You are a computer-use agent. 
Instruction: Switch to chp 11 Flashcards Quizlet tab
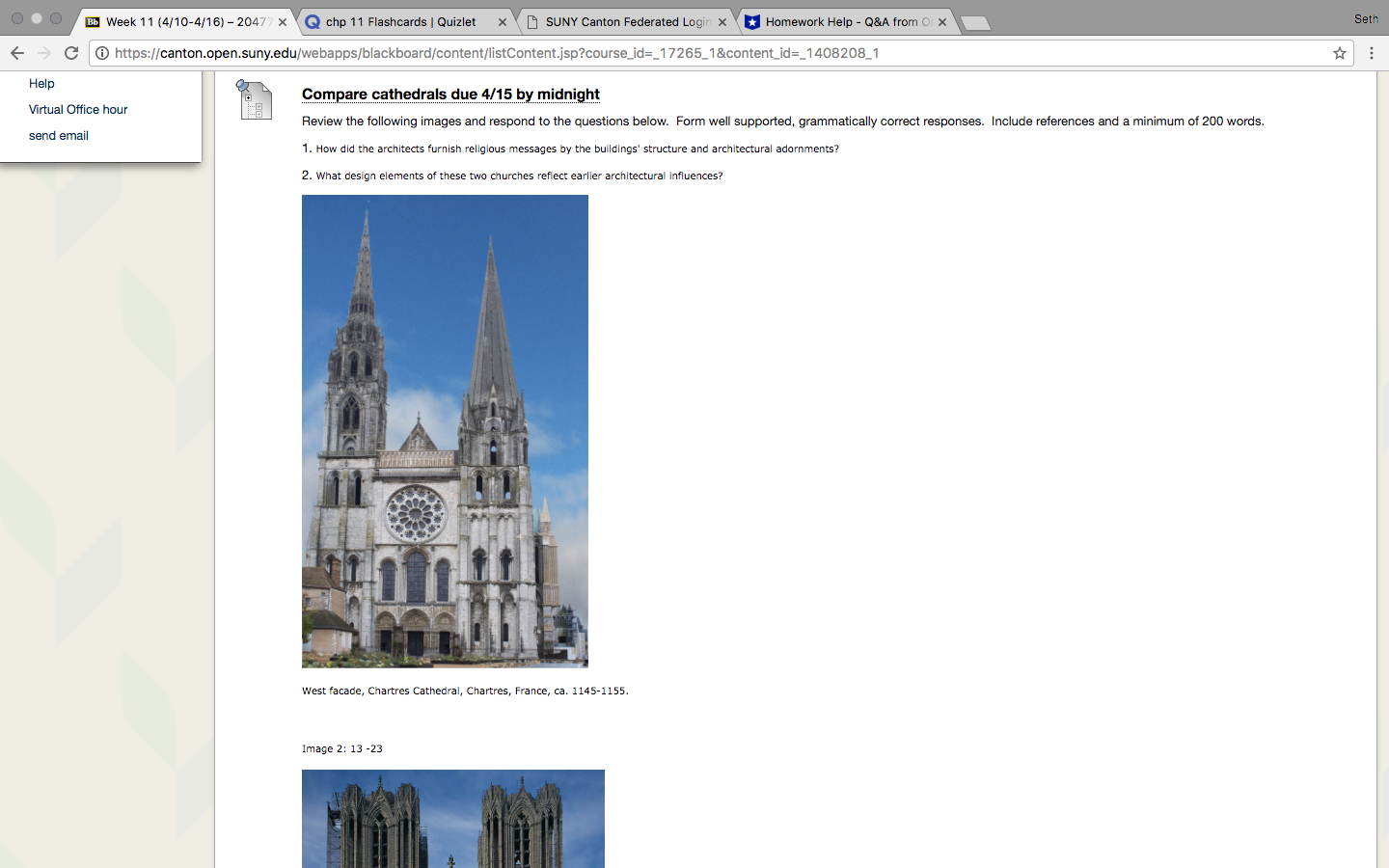[x=400, y=22]
